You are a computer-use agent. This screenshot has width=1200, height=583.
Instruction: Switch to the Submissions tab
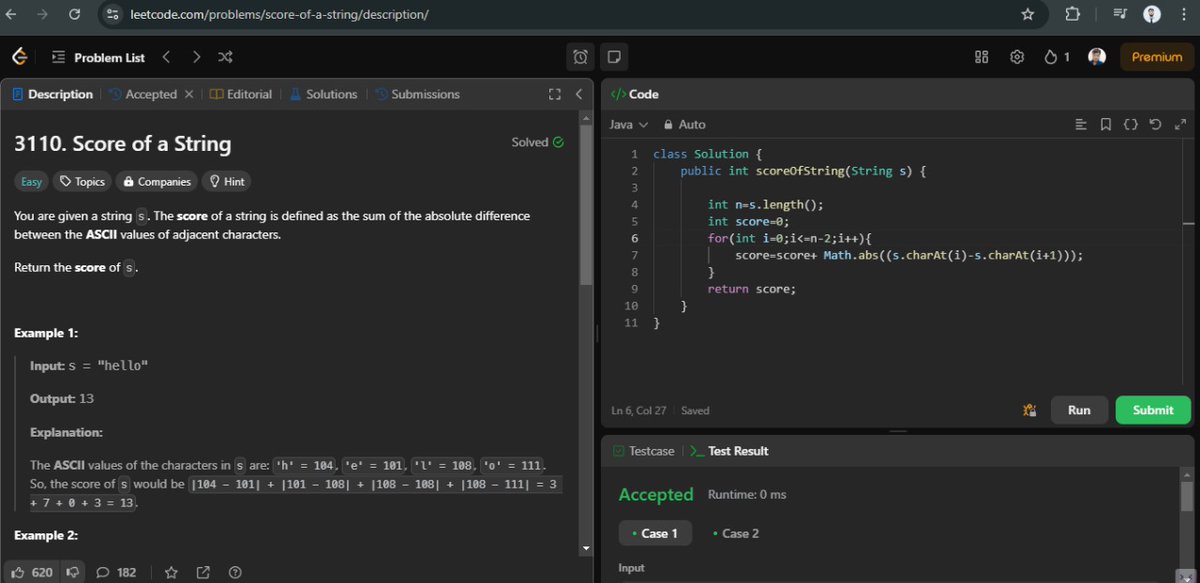(417, 94)
